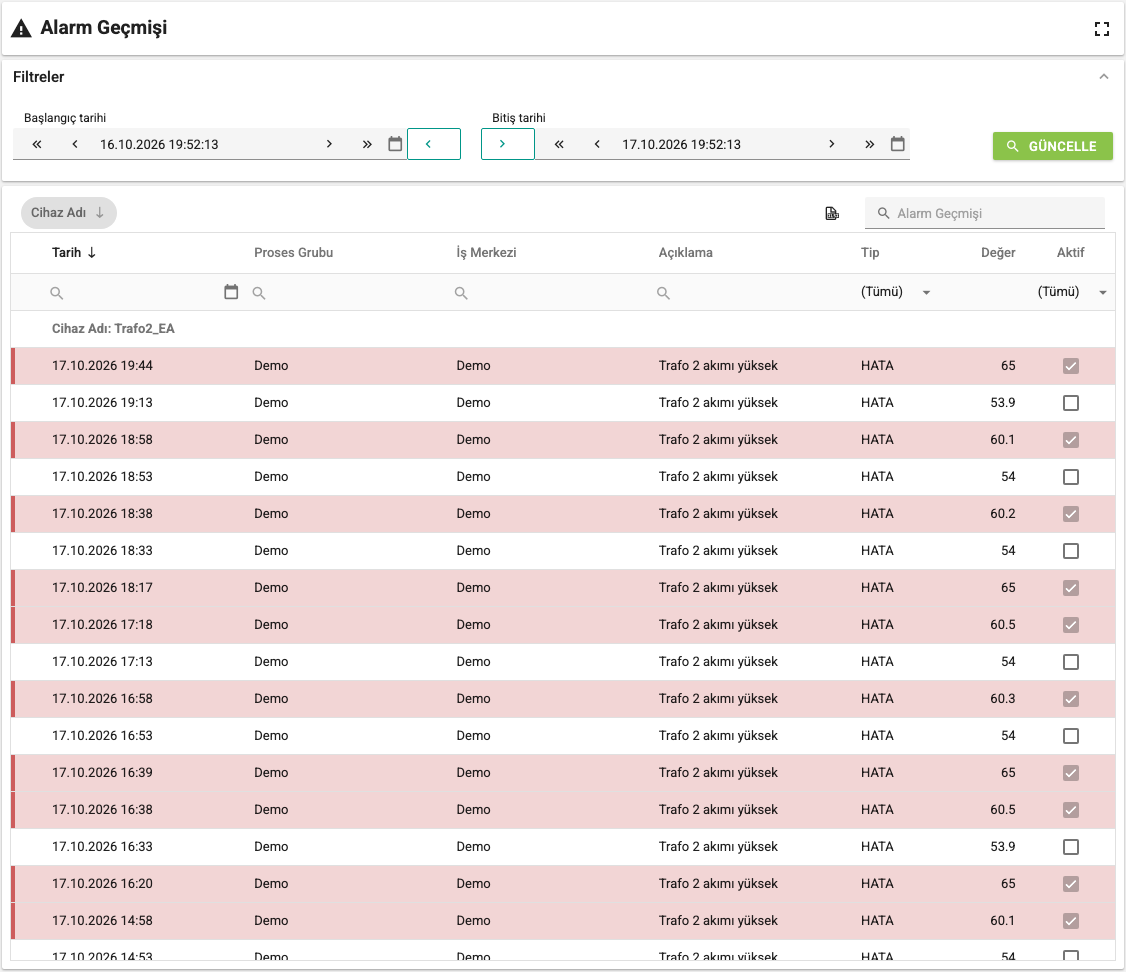Toggle Aktif checkbox for 17.10.2026 19:44 row
Screen dimensions: 1126x972
1071,366
